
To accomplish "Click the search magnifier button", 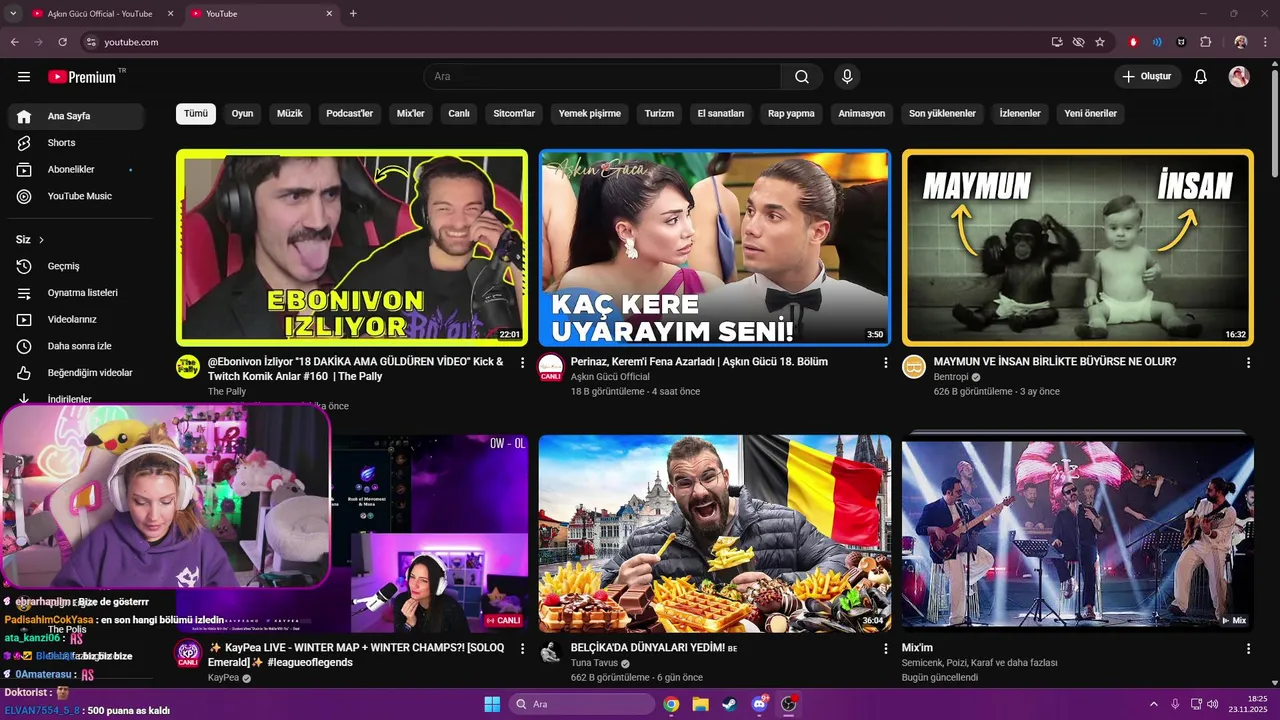I will [x=802, y=77].
